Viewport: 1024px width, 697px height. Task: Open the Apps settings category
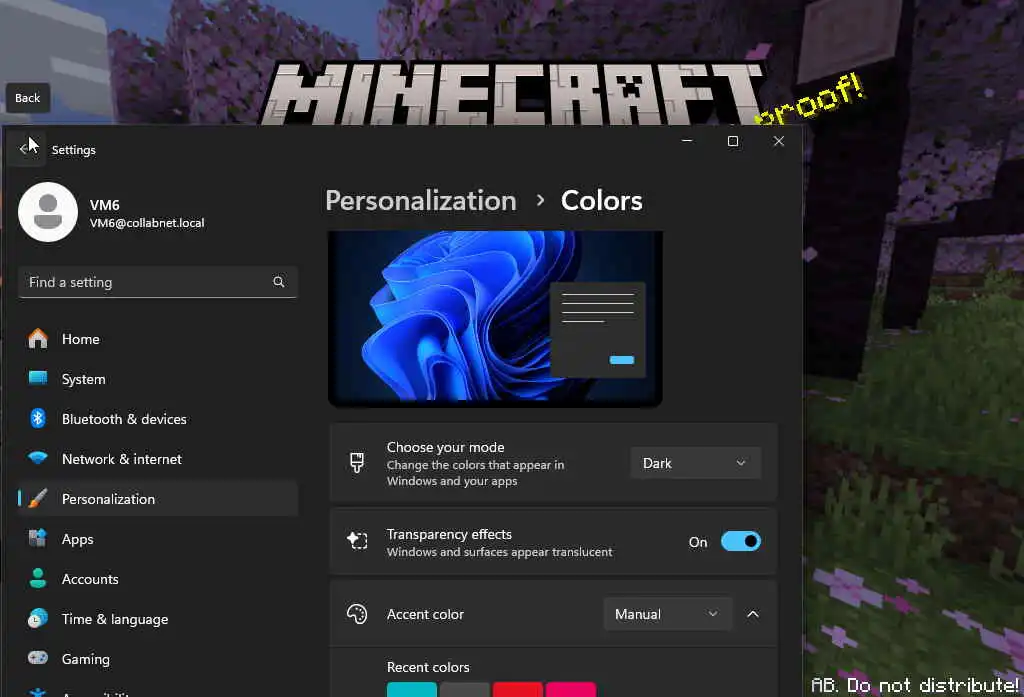157,539
